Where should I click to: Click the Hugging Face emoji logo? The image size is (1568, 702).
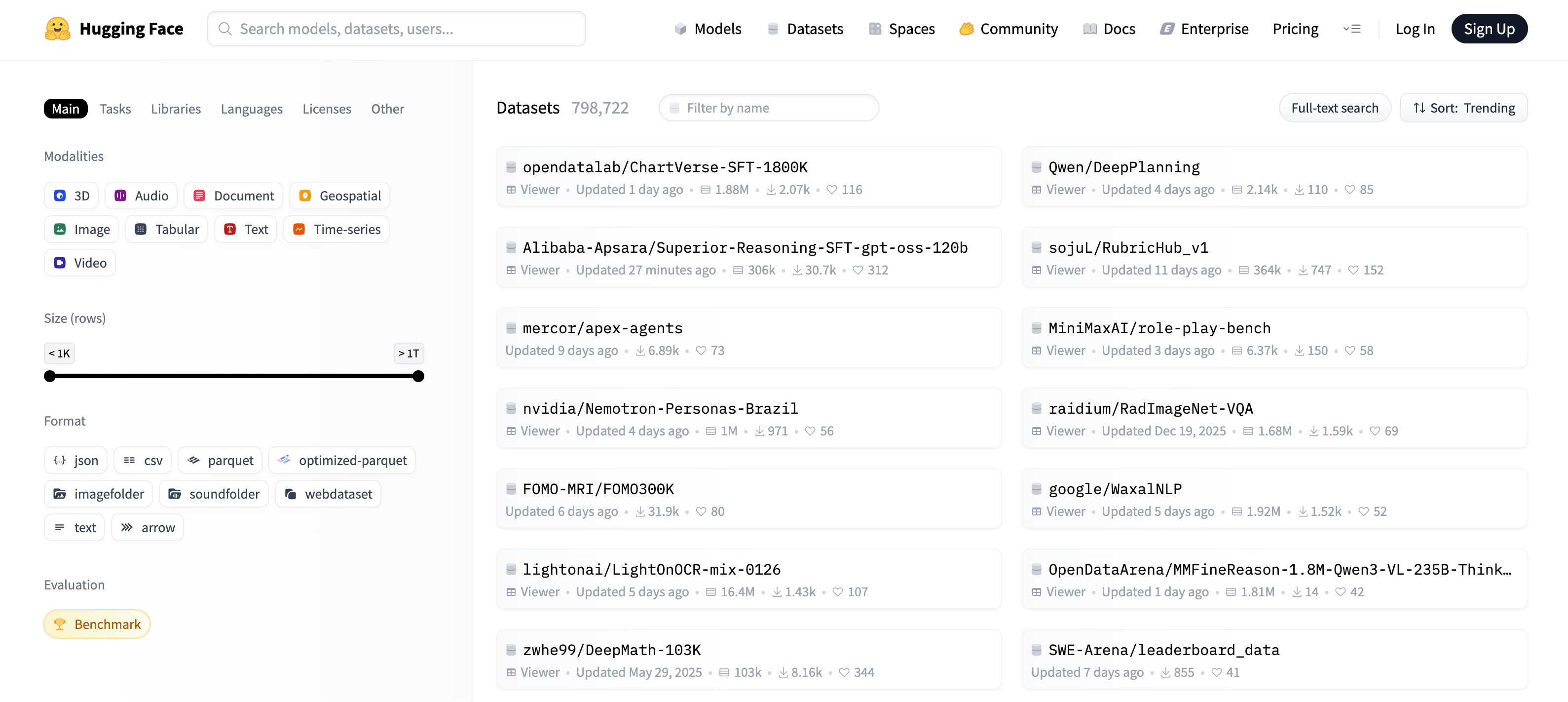[57, 29]
